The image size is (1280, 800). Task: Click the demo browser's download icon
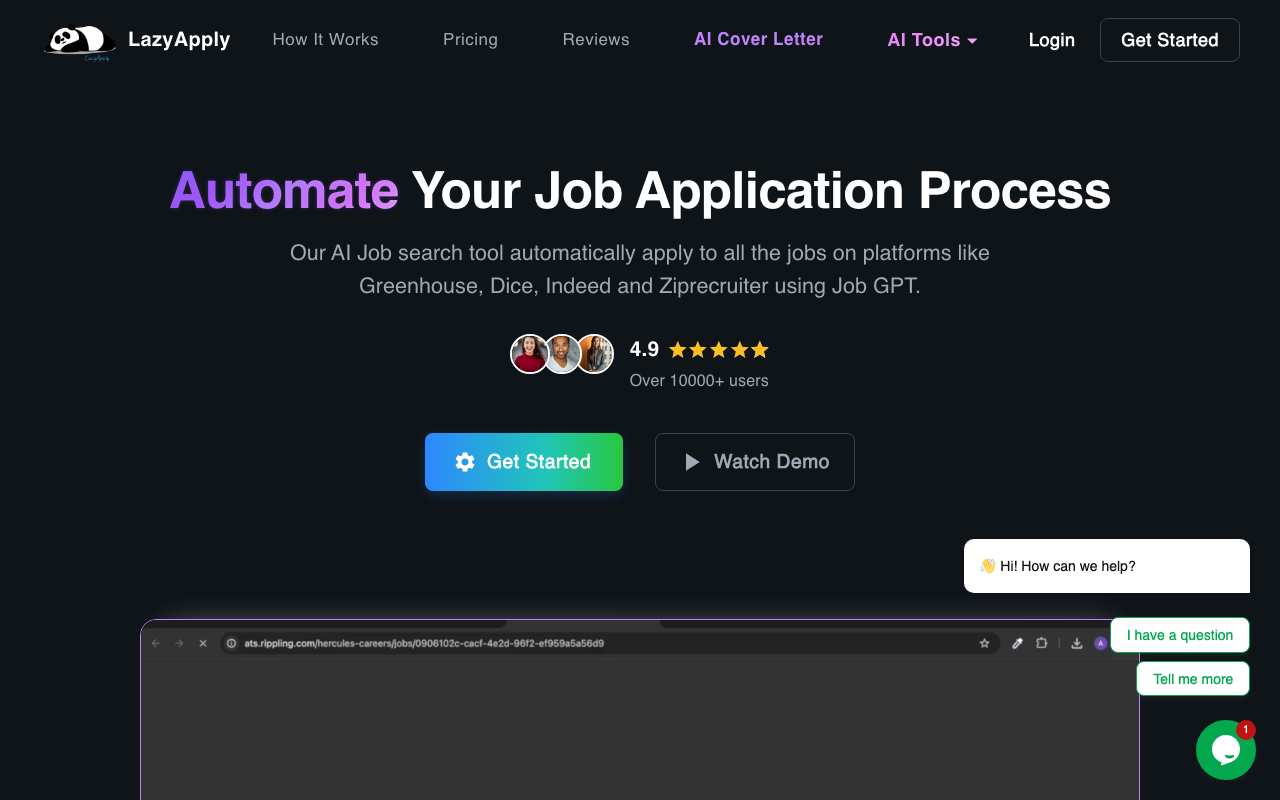[x=1077, y=643]
